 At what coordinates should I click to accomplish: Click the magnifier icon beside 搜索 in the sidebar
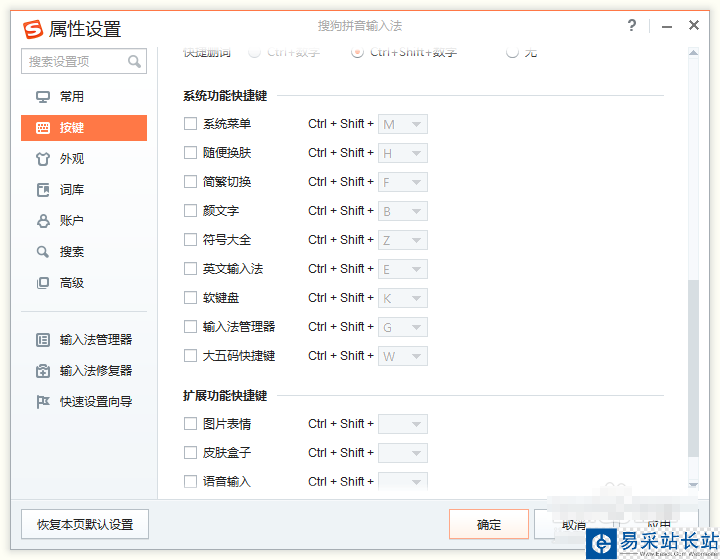click(43, 252)
